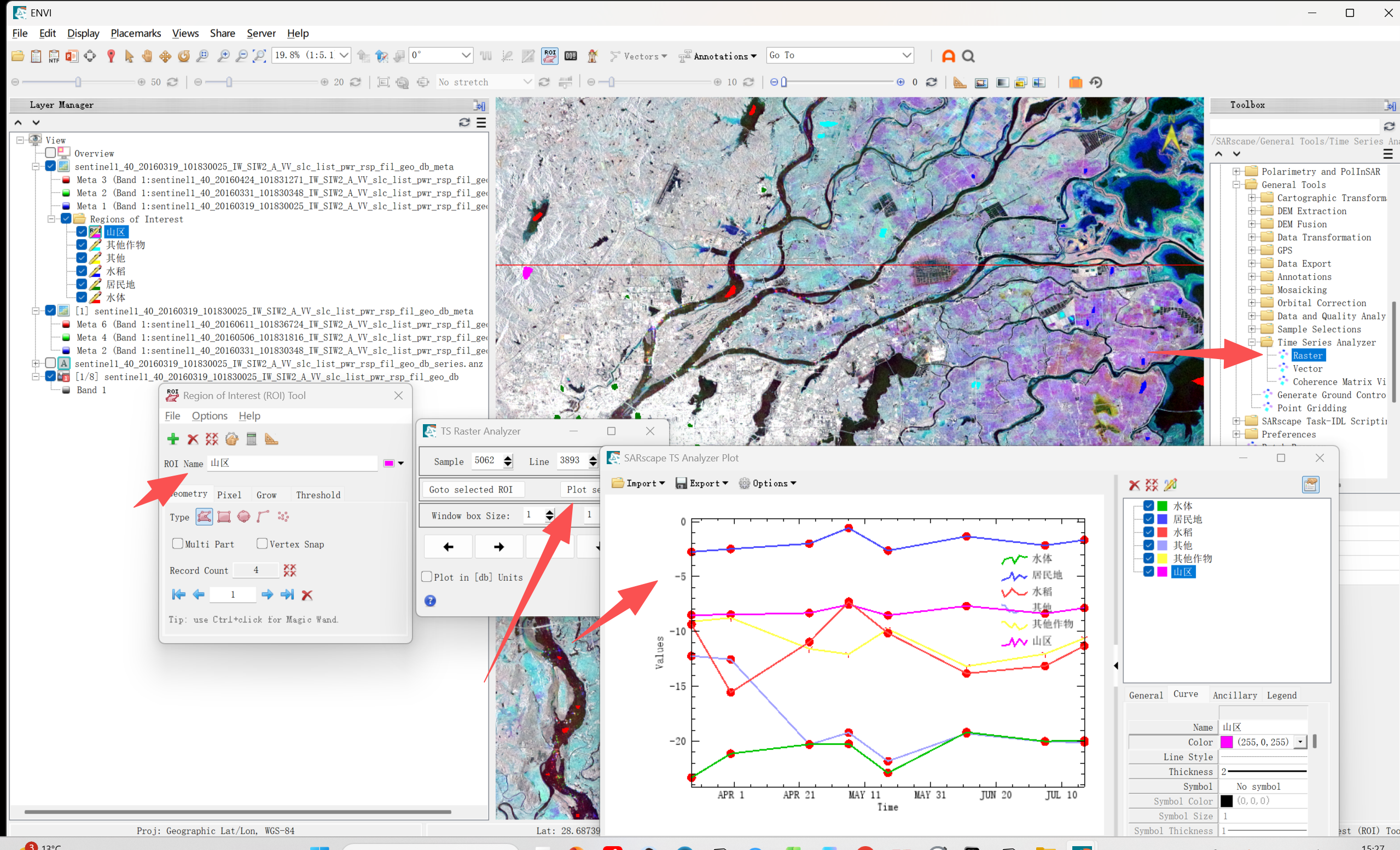
Task: Open the help question mark icon
Action: 430,600
